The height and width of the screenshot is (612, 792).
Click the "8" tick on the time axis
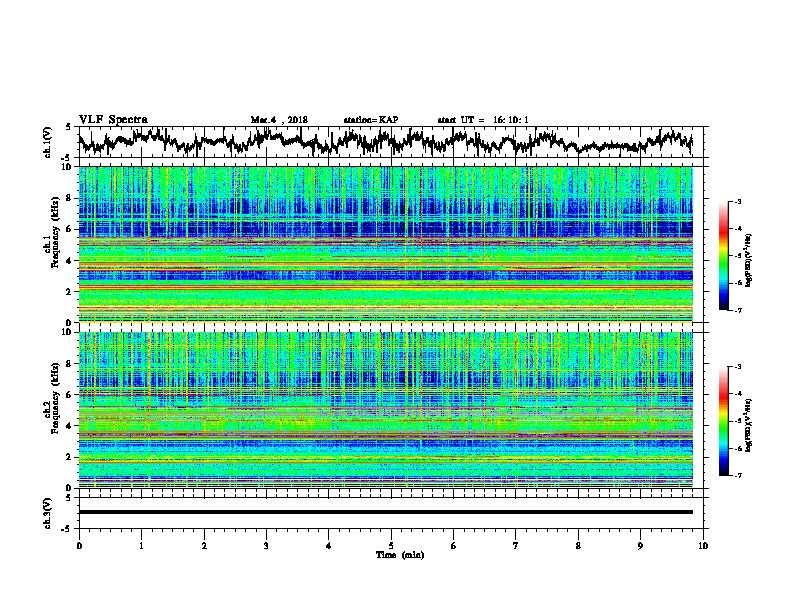(x=578, y=546)
